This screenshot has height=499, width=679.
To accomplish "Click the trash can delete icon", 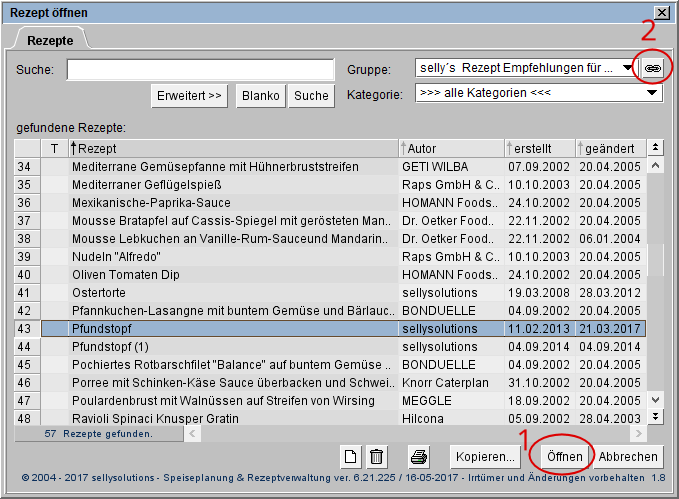I will tap(377, 457).
